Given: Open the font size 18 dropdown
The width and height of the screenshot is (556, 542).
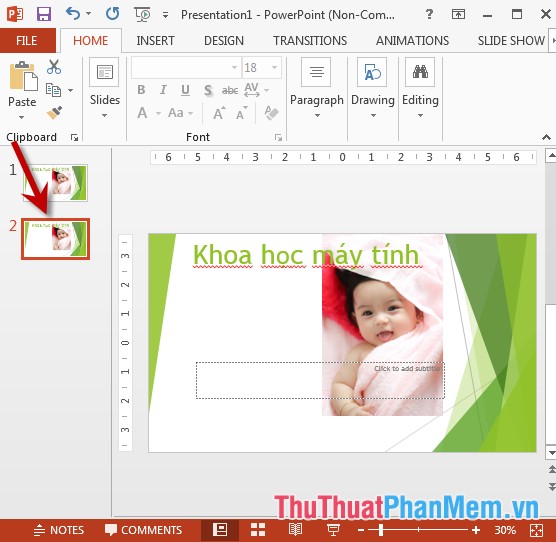Looking at the screenshot, I should click(274, 67).
